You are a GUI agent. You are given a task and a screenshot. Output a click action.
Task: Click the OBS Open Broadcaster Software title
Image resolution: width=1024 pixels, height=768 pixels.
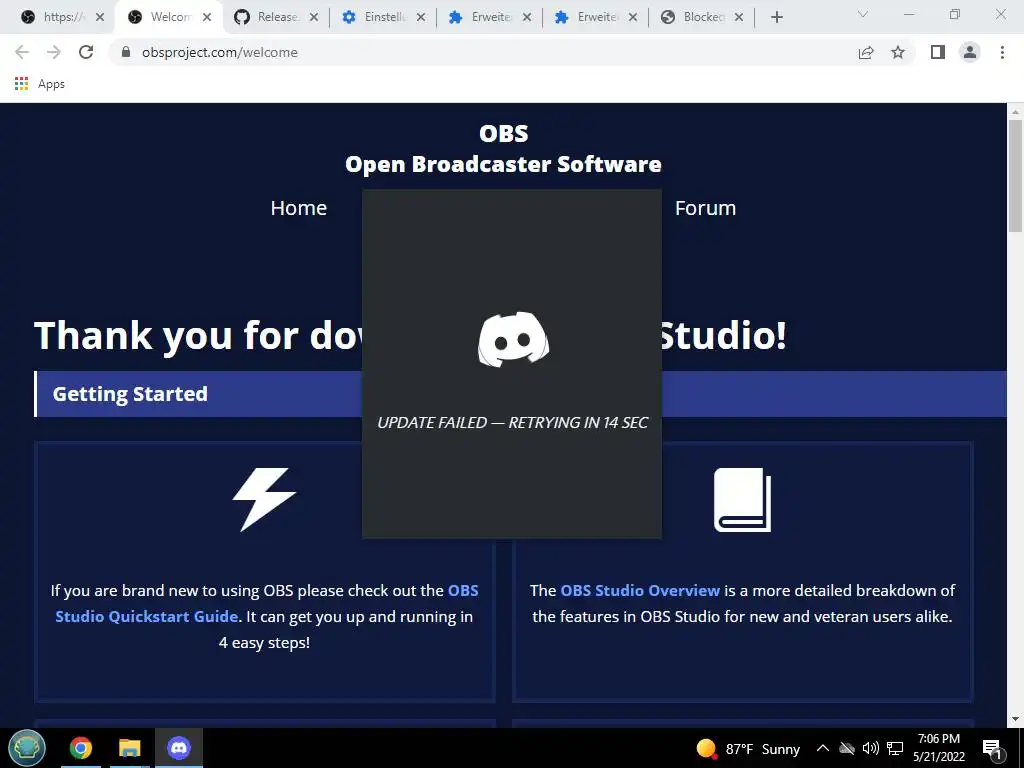pyautogui.click(x=504, y=149)
